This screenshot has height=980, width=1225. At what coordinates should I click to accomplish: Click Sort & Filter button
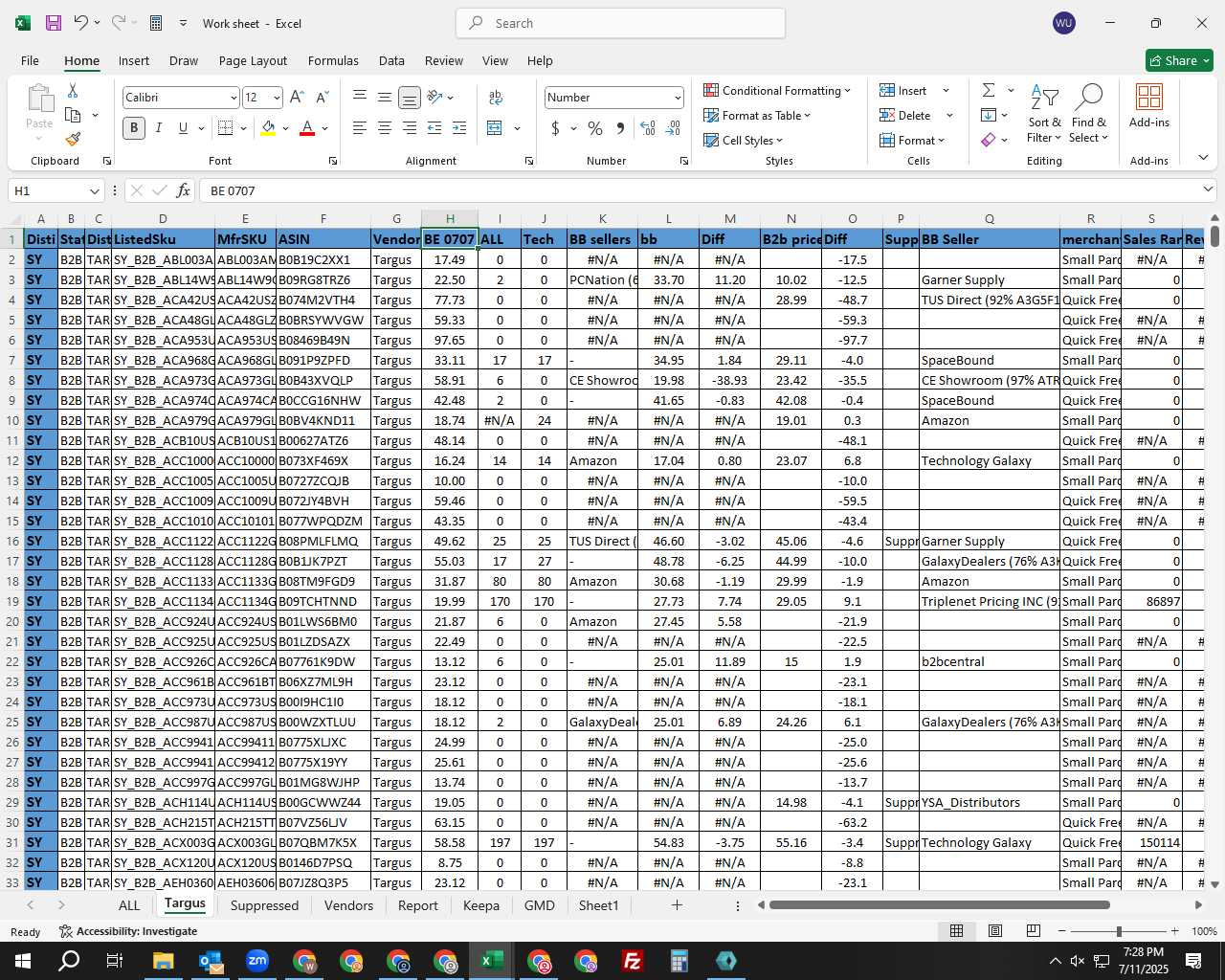1044,113
